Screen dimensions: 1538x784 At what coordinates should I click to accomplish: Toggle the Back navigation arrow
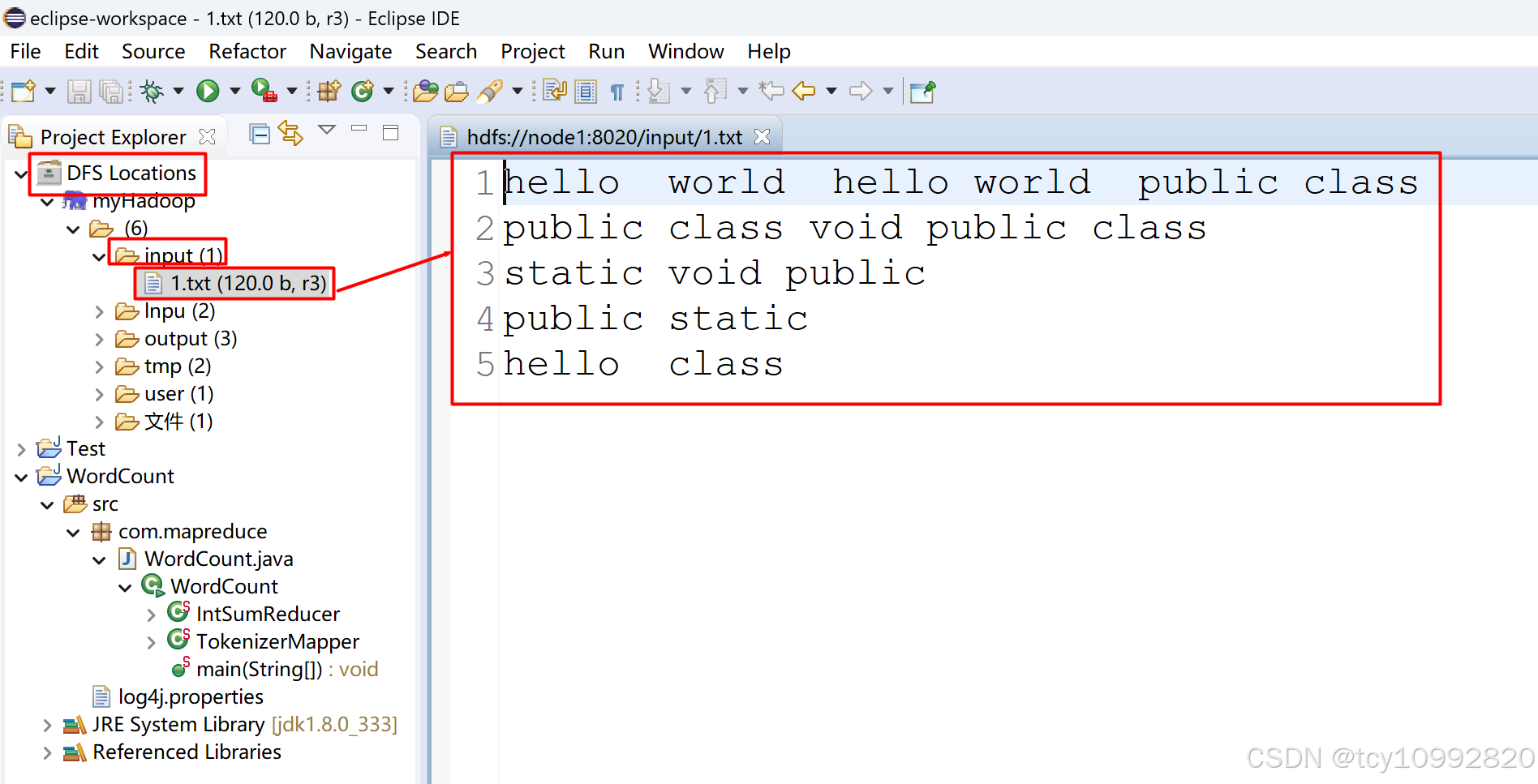tap(806, 91)
